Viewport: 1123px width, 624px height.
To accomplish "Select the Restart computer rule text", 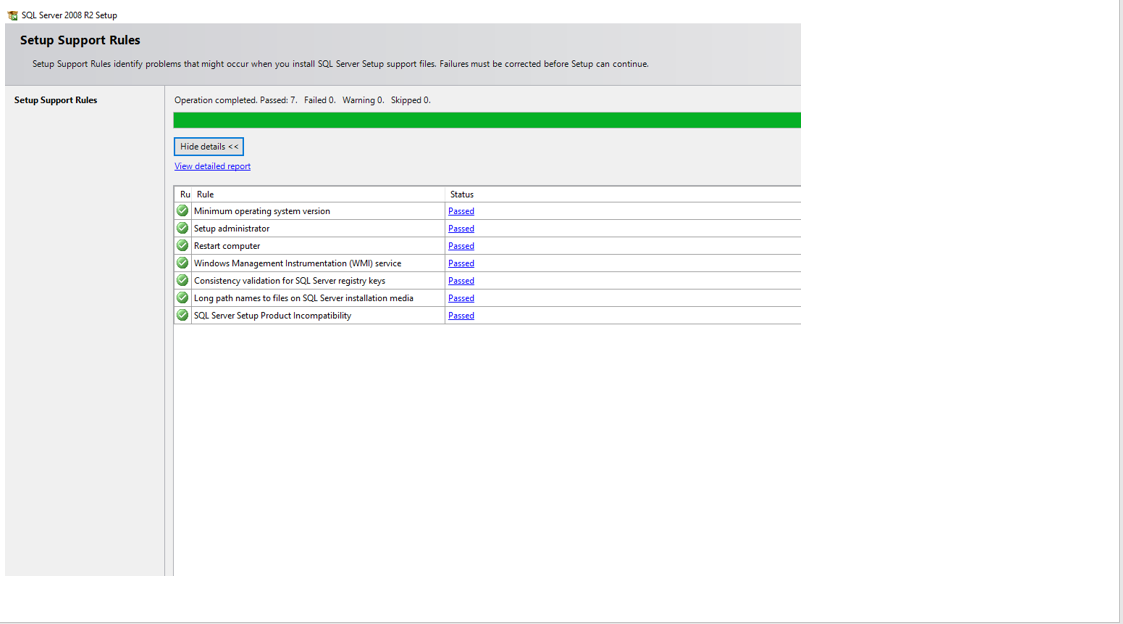I will (227, 246).
